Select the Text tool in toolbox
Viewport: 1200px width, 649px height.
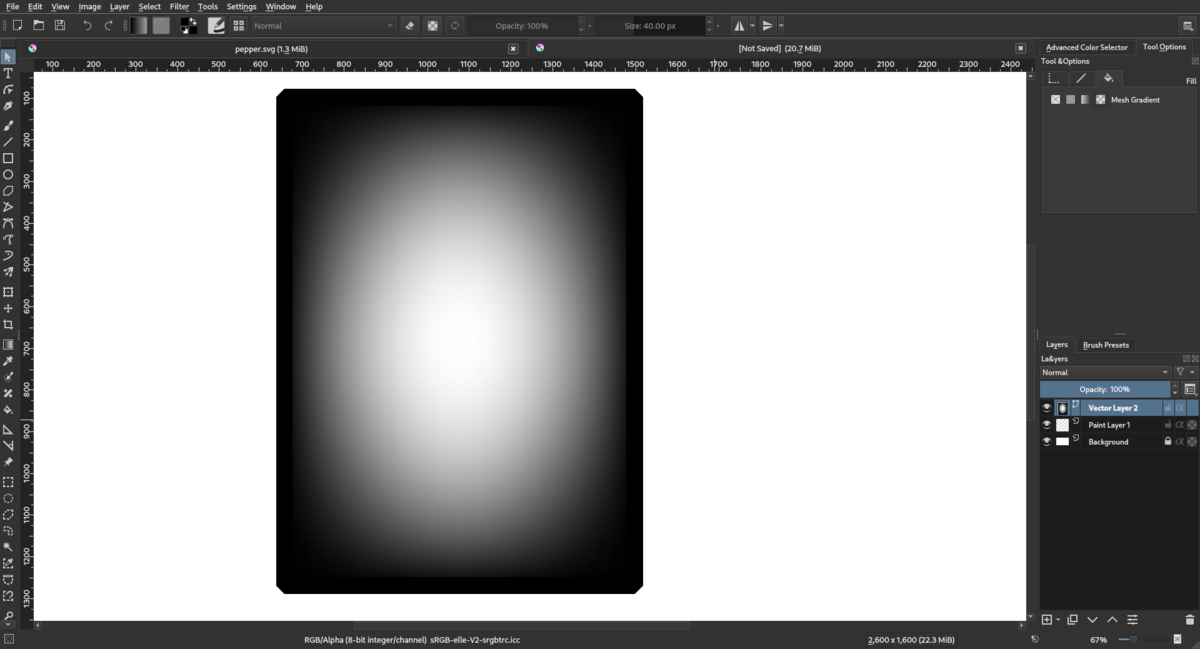[8, 73]
